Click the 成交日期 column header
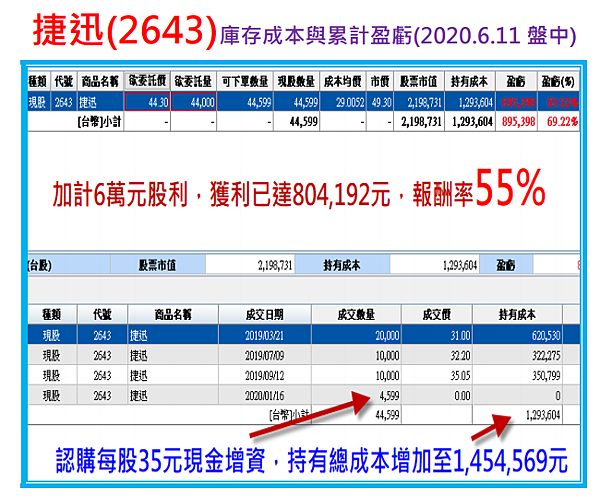Viewport: 600px width, 500px height. pos(265,314)
